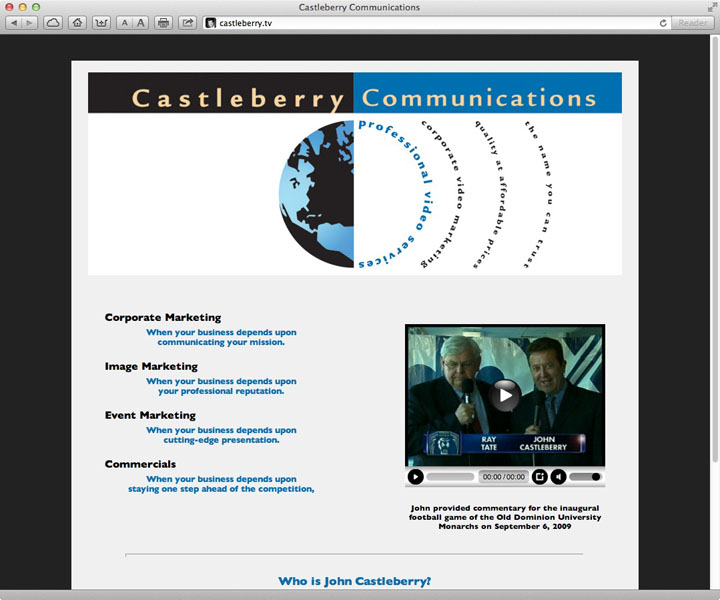
Task: Go back using the browser back arrow
Action: (x=13, y=22)
